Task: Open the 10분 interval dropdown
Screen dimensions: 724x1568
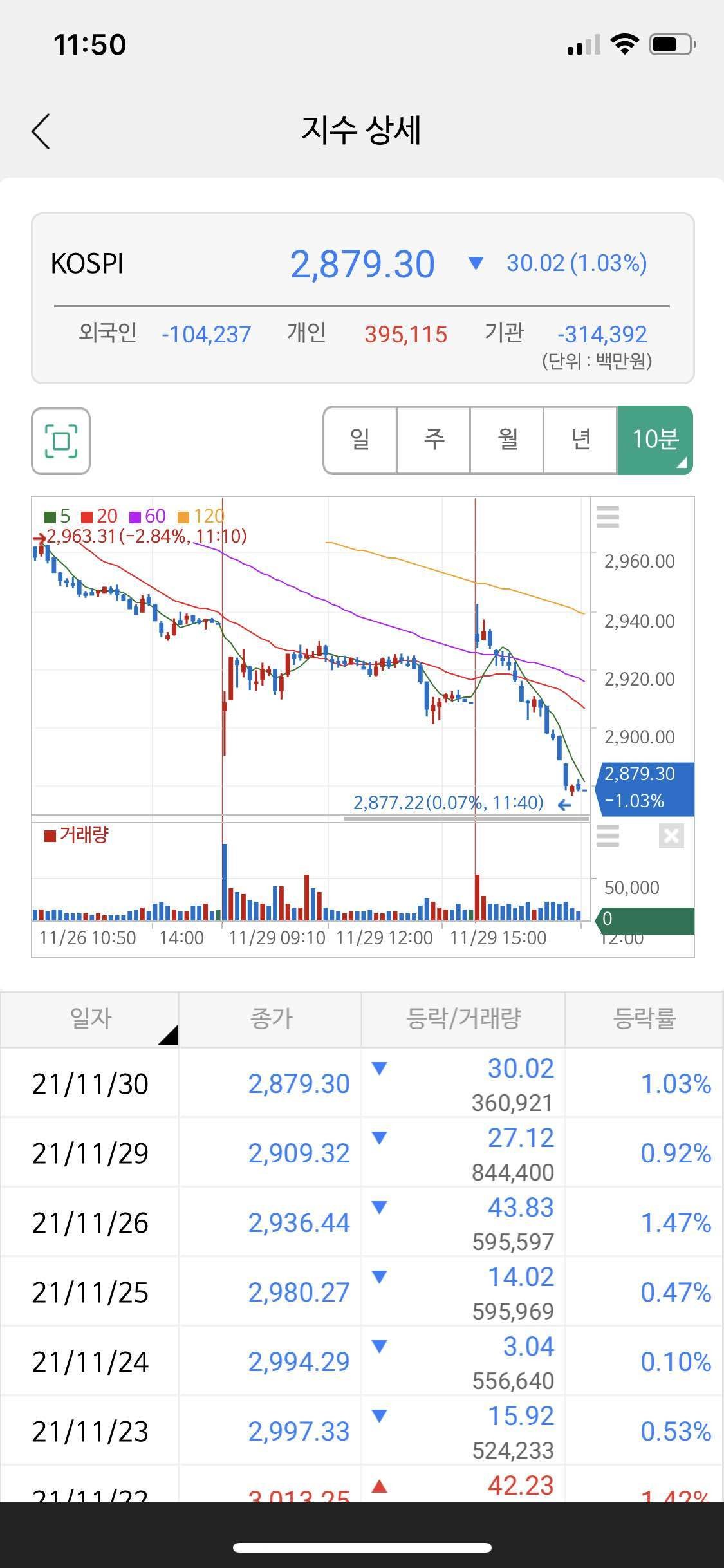Action: 655,440
